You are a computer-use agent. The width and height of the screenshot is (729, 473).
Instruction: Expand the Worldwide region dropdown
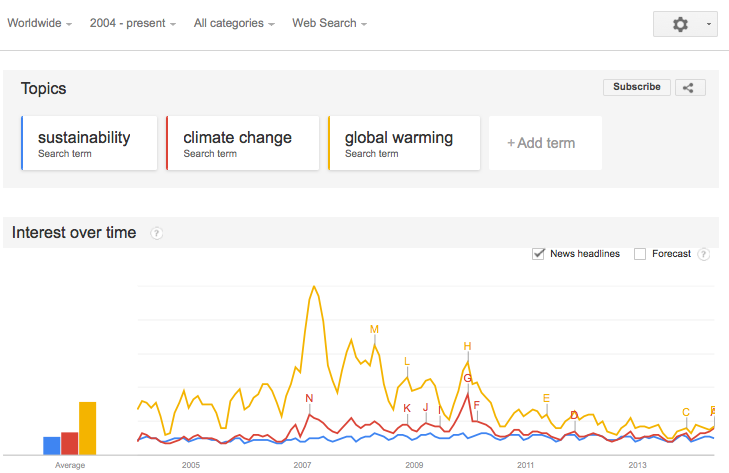[x=40, y=23]
